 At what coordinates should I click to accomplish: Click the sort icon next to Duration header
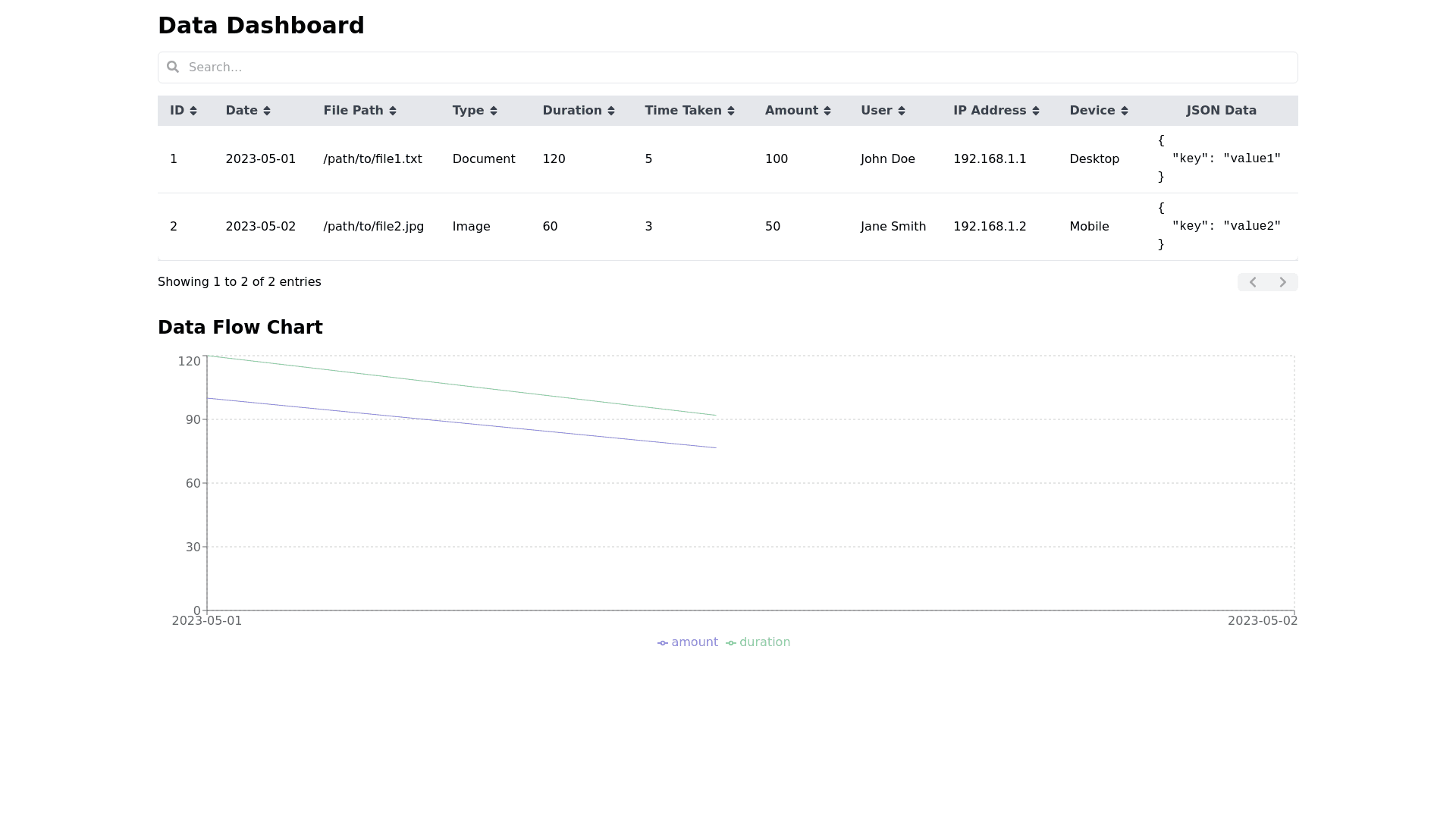tap(610, 110)
